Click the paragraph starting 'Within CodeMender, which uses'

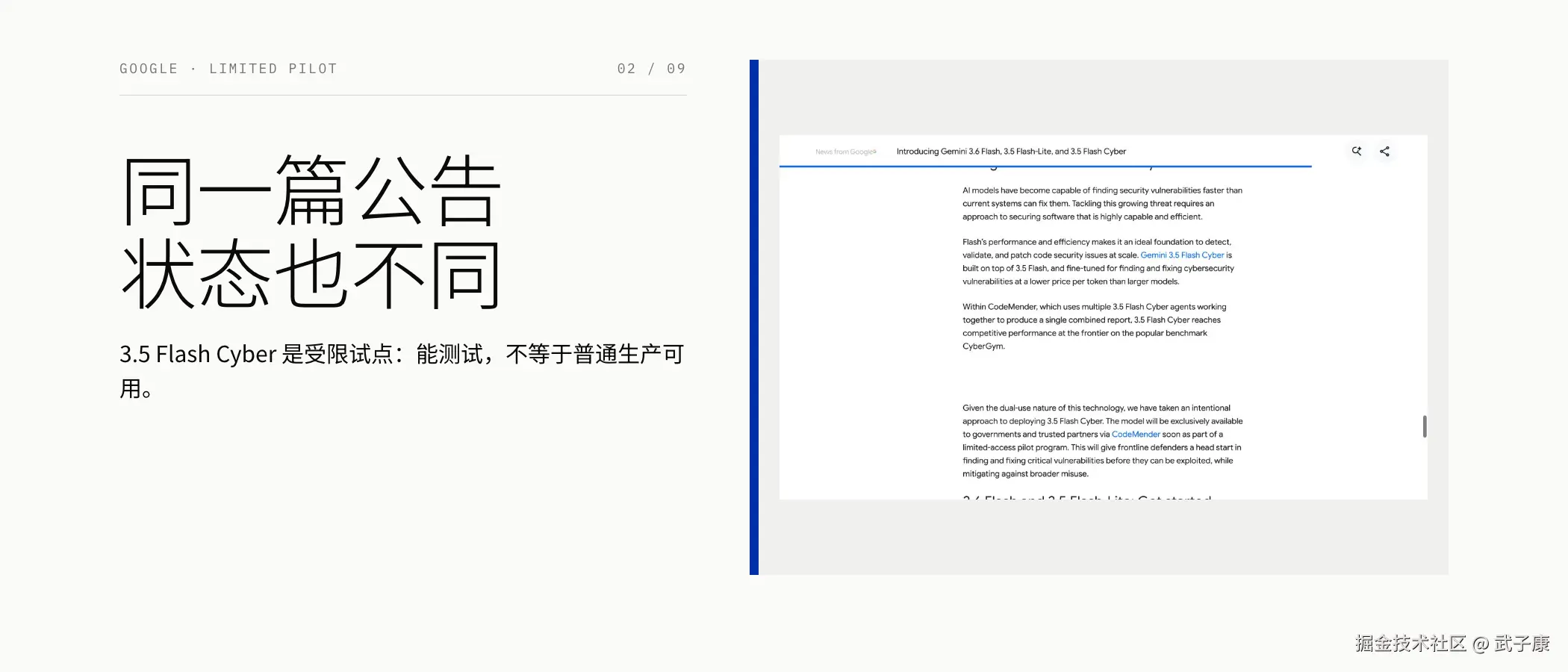tap(1094, 326)
